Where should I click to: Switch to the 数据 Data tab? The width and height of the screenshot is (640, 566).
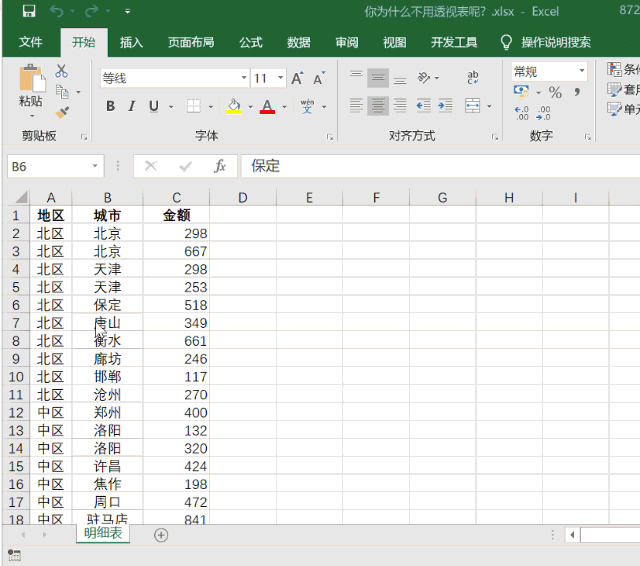pyautogui.click(x=298, y=42)
